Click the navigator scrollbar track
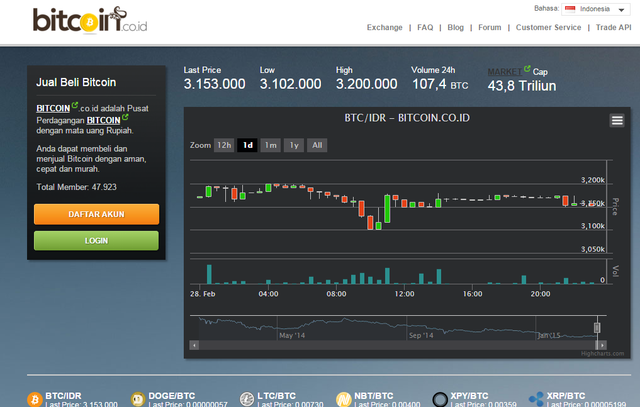This screenshot has height=407, width=640. 396,345
